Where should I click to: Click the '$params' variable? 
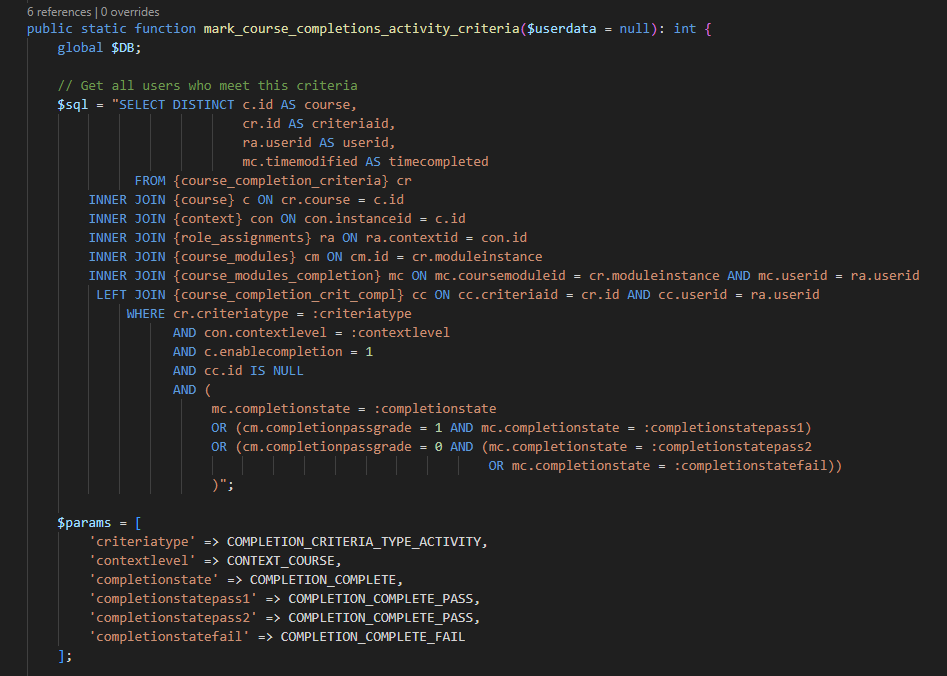tap(84, 523)
